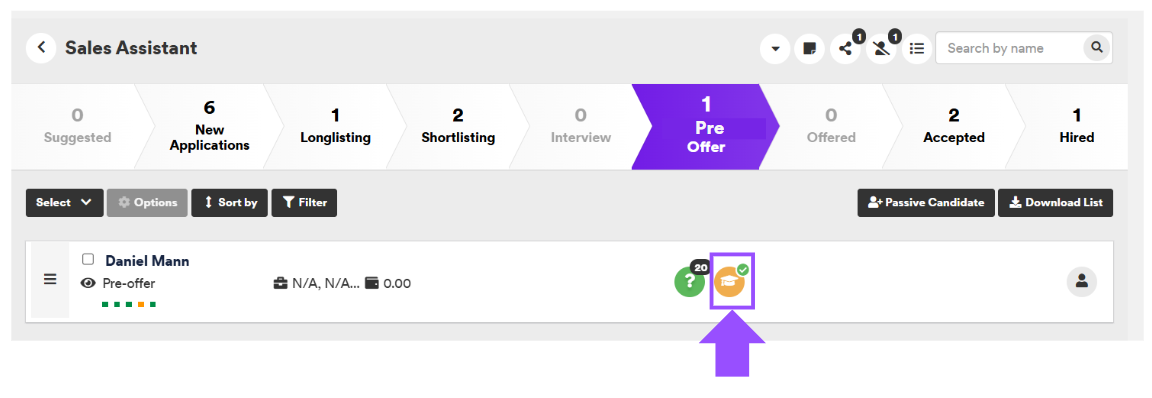Click the share icon with badge

846,48
